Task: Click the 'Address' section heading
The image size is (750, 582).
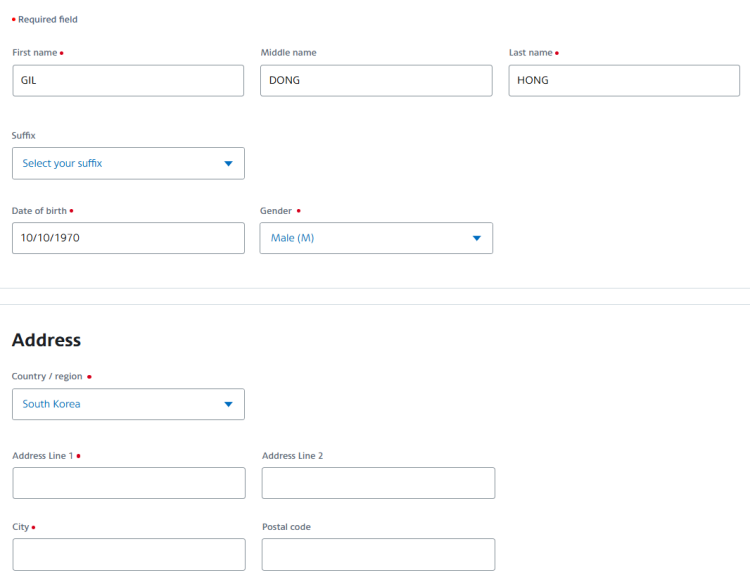Action: coord(46,340)
